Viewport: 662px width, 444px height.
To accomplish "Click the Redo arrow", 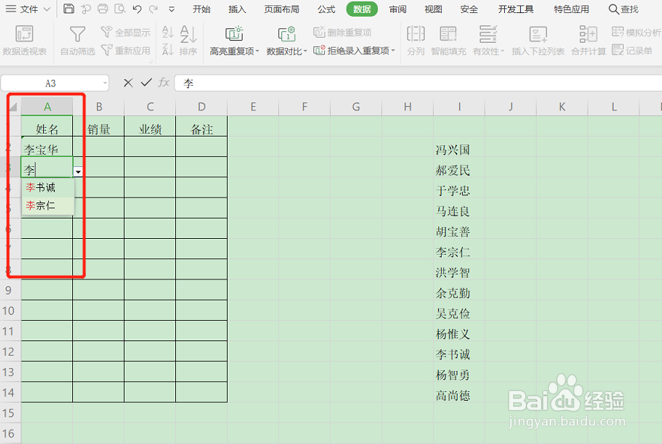I will 154,9.
